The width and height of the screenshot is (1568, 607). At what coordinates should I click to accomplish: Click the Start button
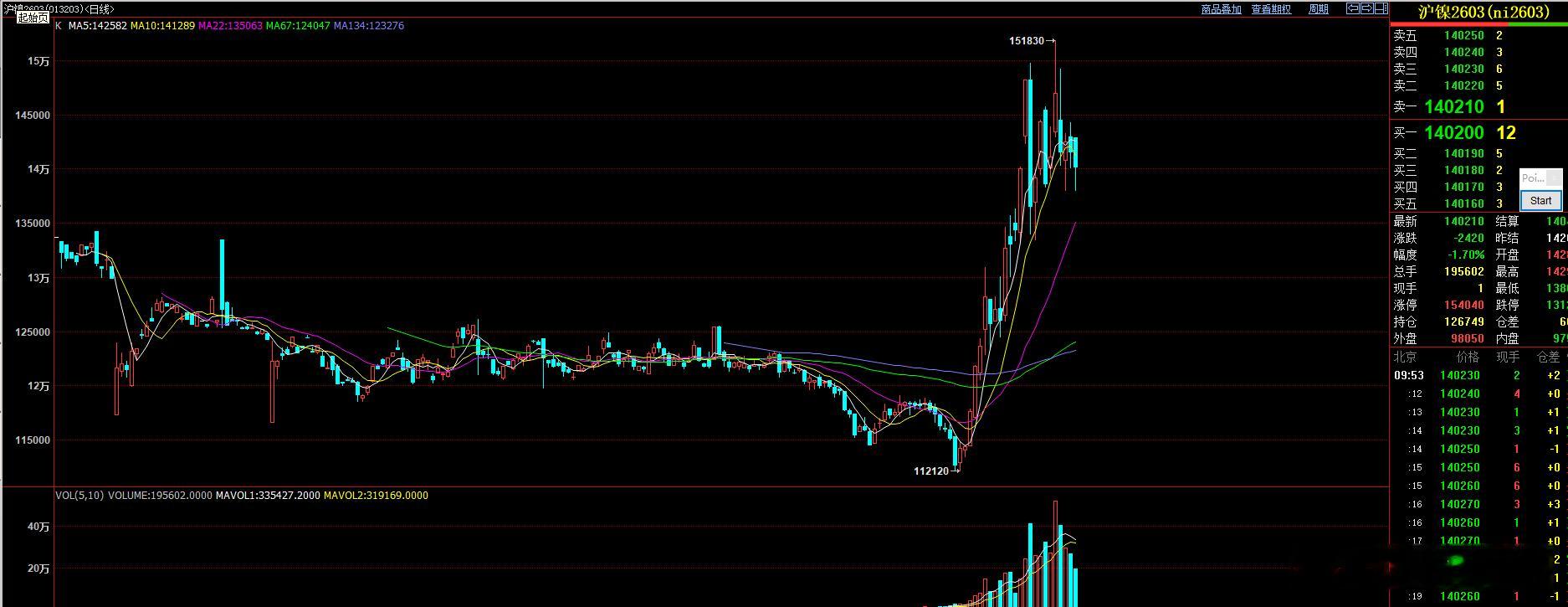point(1540,201)
